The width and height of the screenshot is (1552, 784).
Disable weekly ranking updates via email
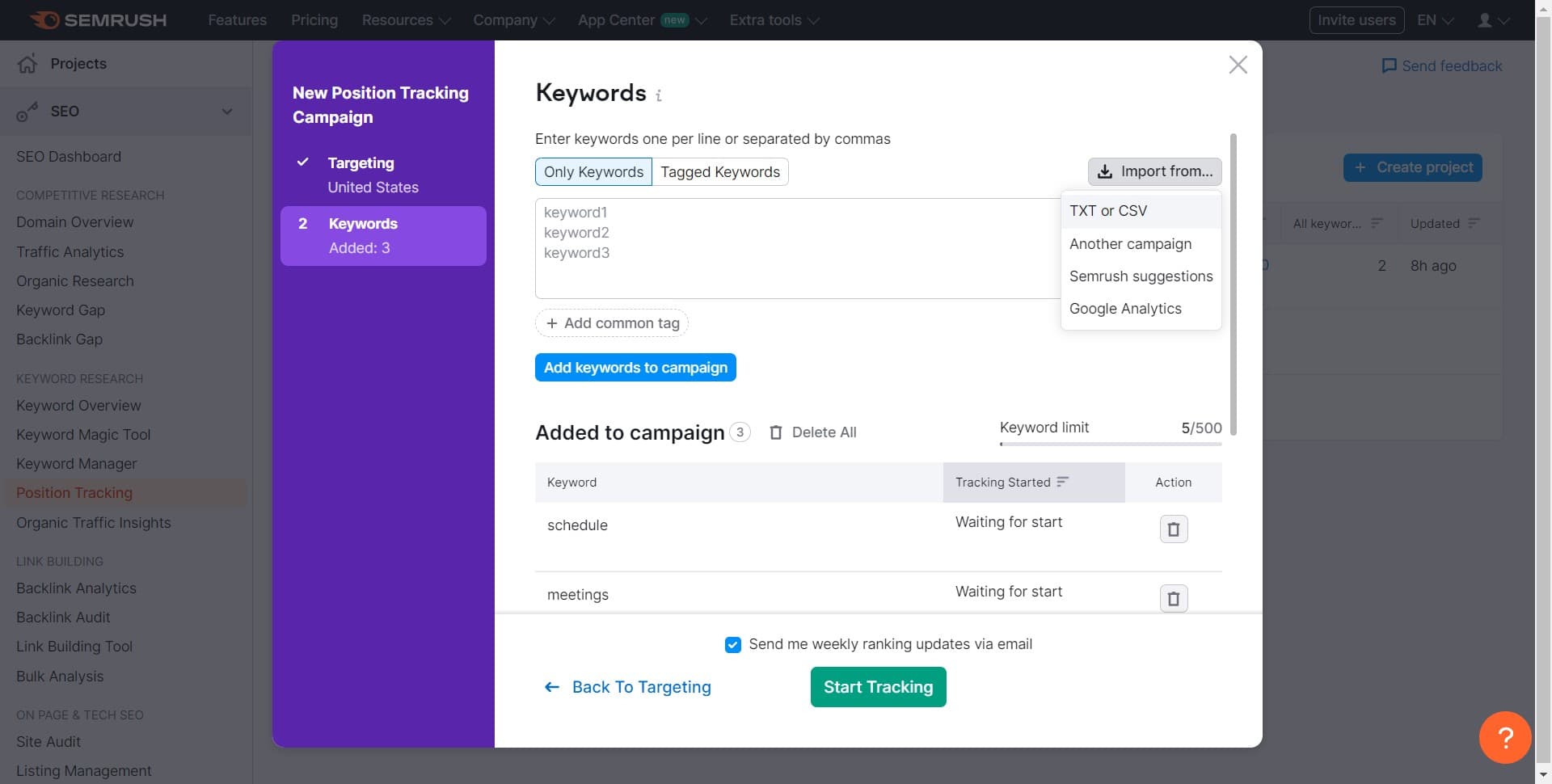(x=733, y=644)
